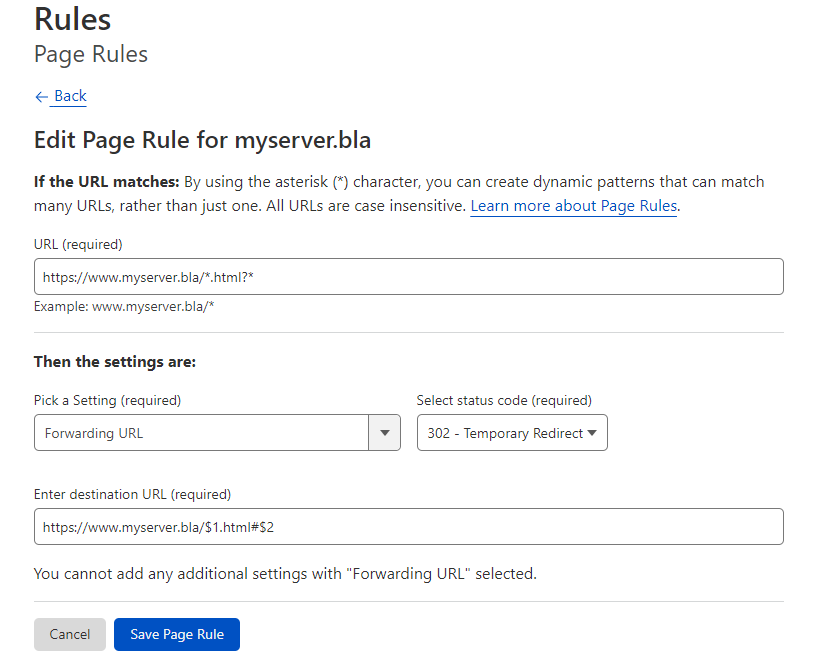The width and height of the screenshot is (835, 672).
Task: Click the Edit Page Rule for myserver.bla heading
Action: click(x=202, y=140)
